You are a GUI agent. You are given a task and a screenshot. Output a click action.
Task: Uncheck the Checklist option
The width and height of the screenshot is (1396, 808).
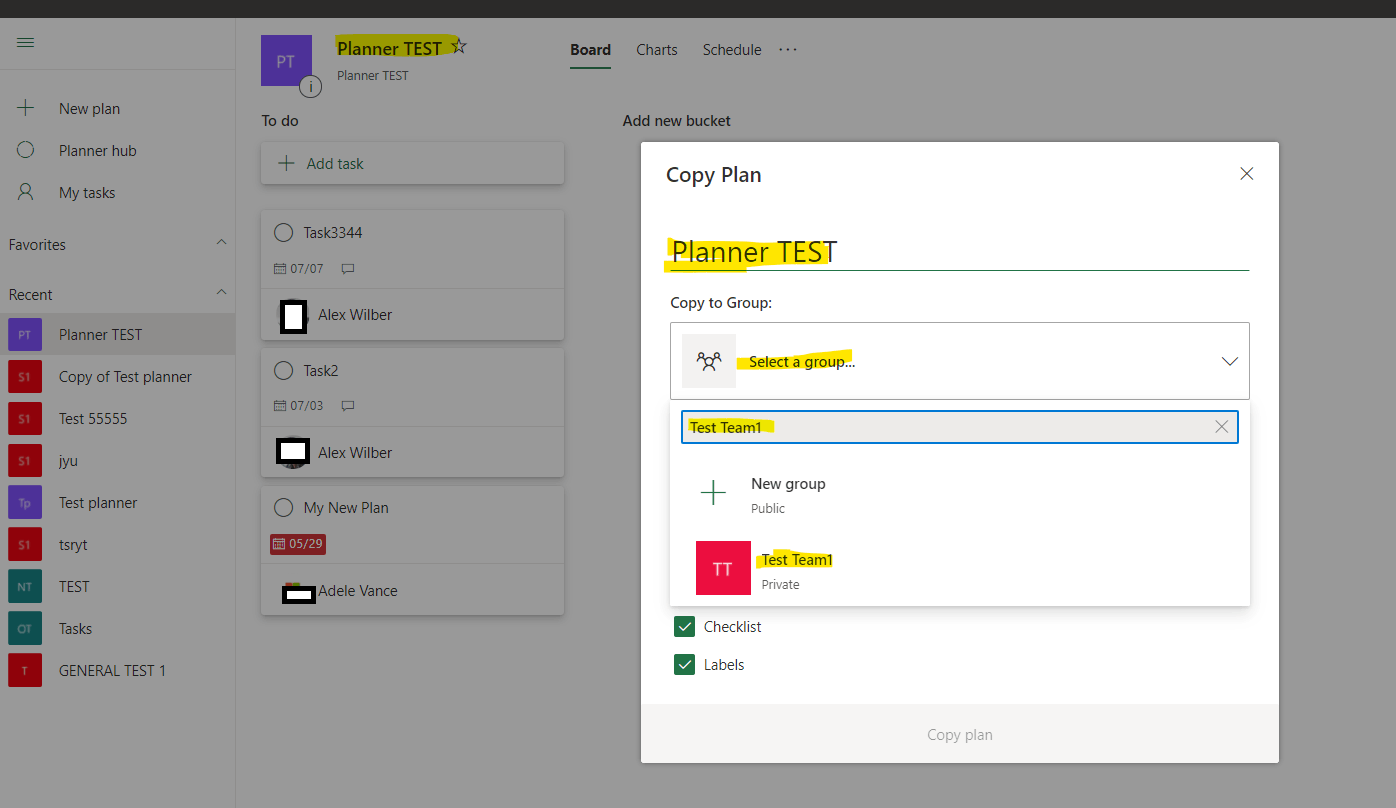[x=684, y=627]
